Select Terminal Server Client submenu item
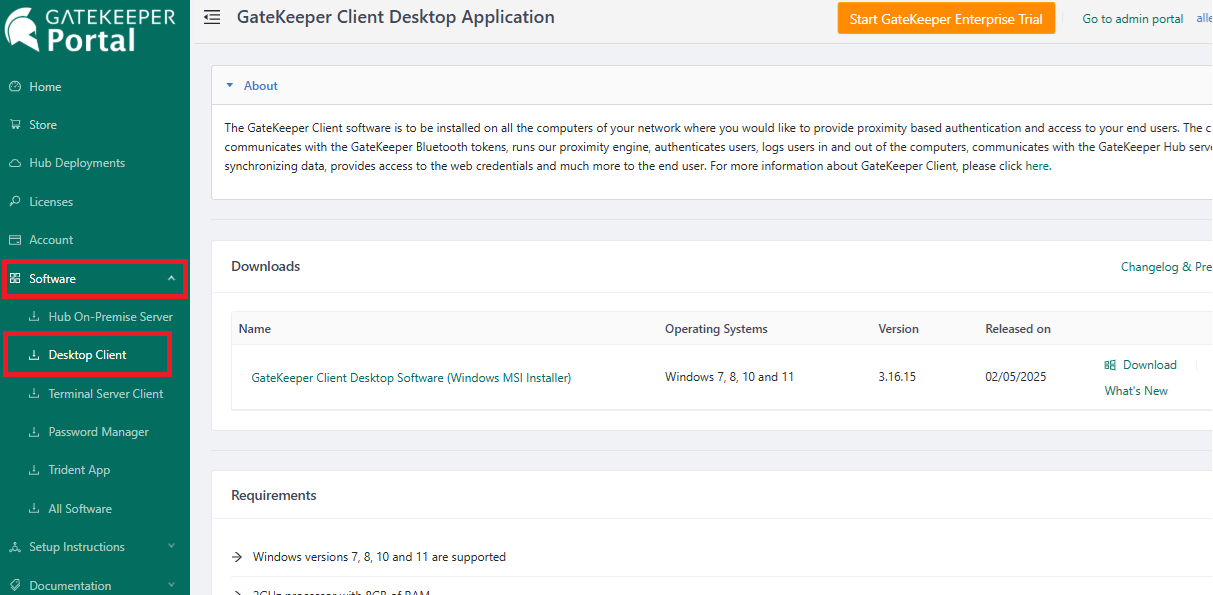Screen dimensions: 1213x595 (x=106, y=394)
